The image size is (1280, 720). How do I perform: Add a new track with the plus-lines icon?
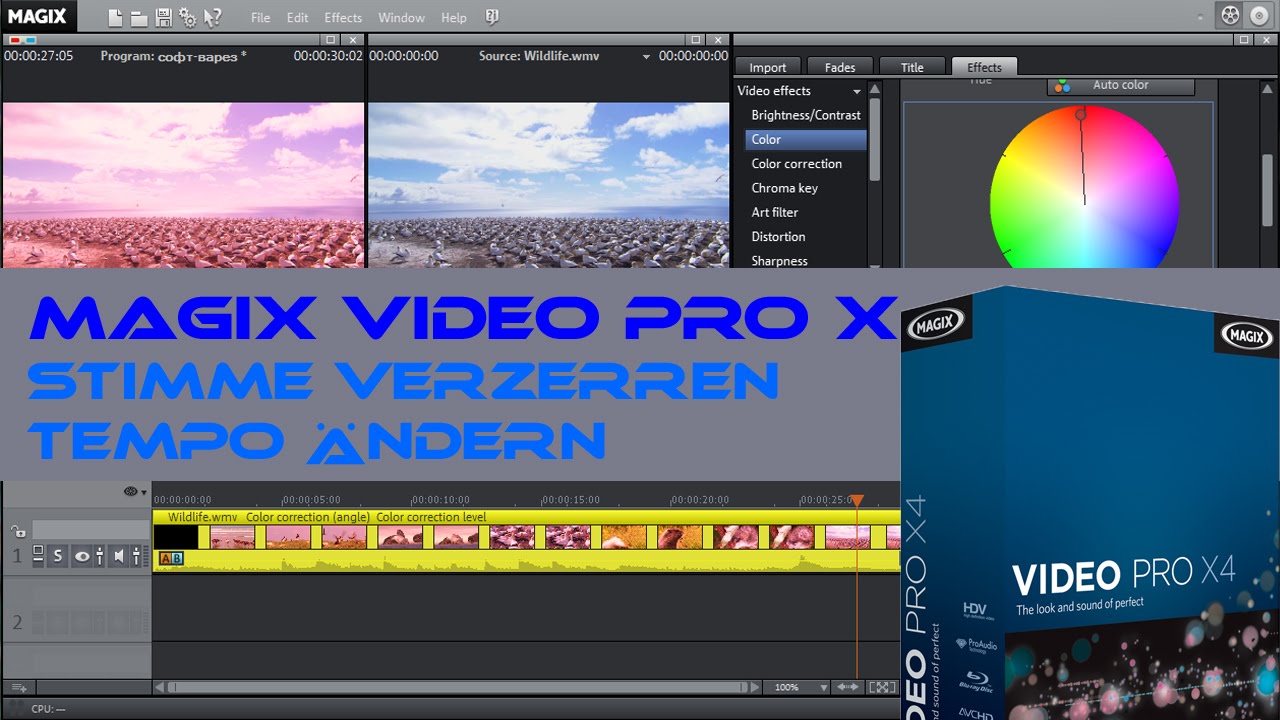click(17, 688)
